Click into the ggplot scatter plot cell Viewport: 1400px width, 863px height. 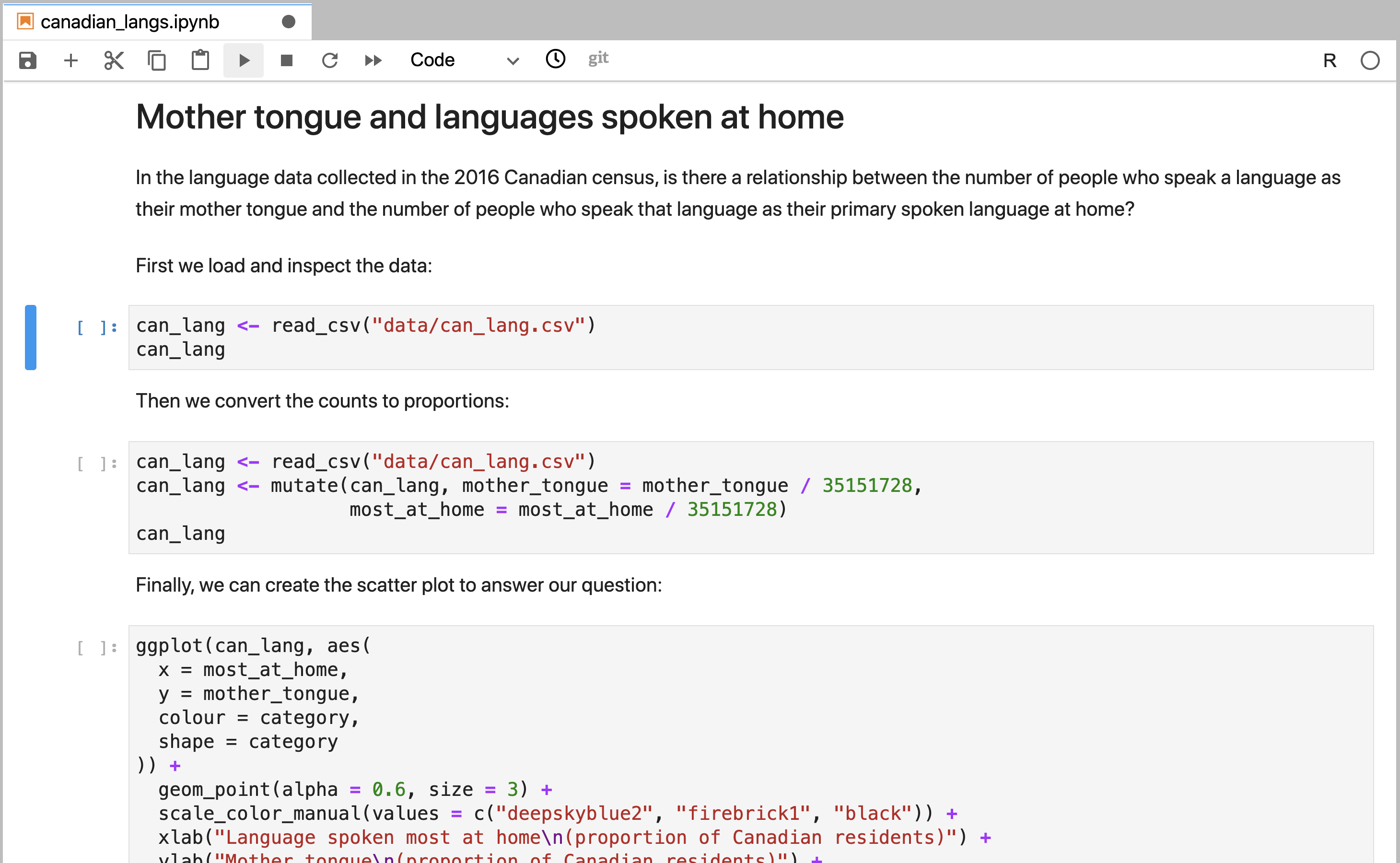click(750, 744)
